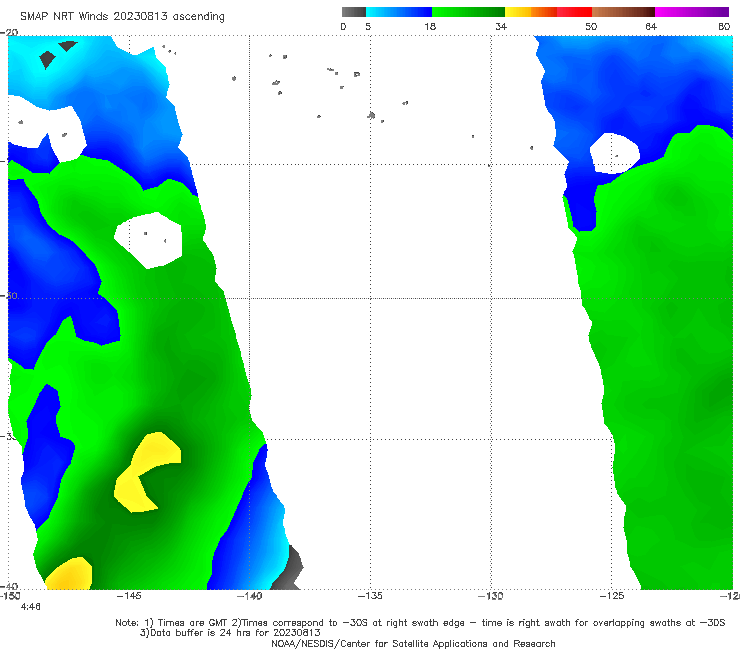The height and width of the screenshot is (650, 740).
Task: Click the color bar label '5'
Action: 368,26
